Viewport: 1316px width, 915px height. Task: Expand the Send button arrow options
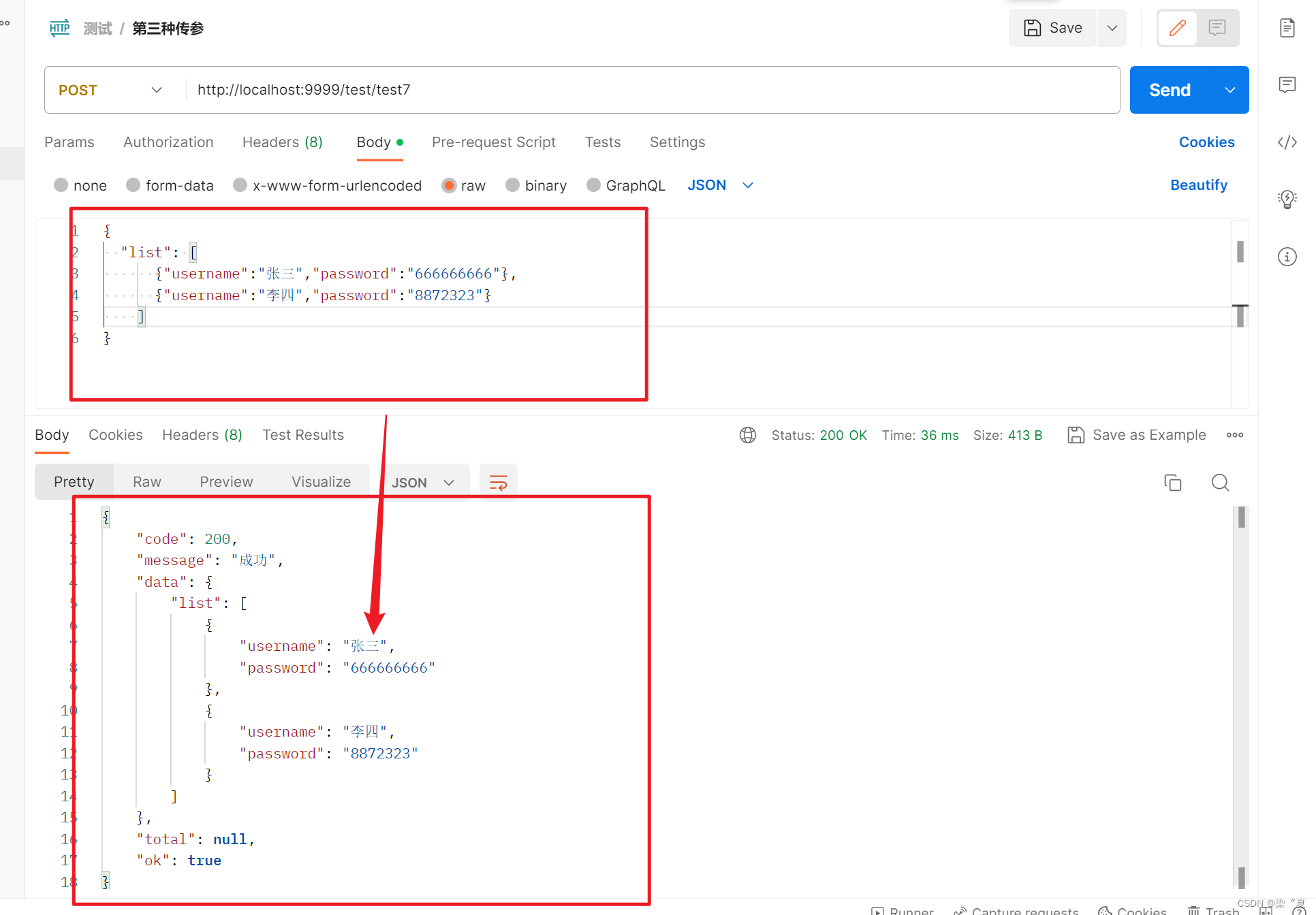[x=1229, y=90]
